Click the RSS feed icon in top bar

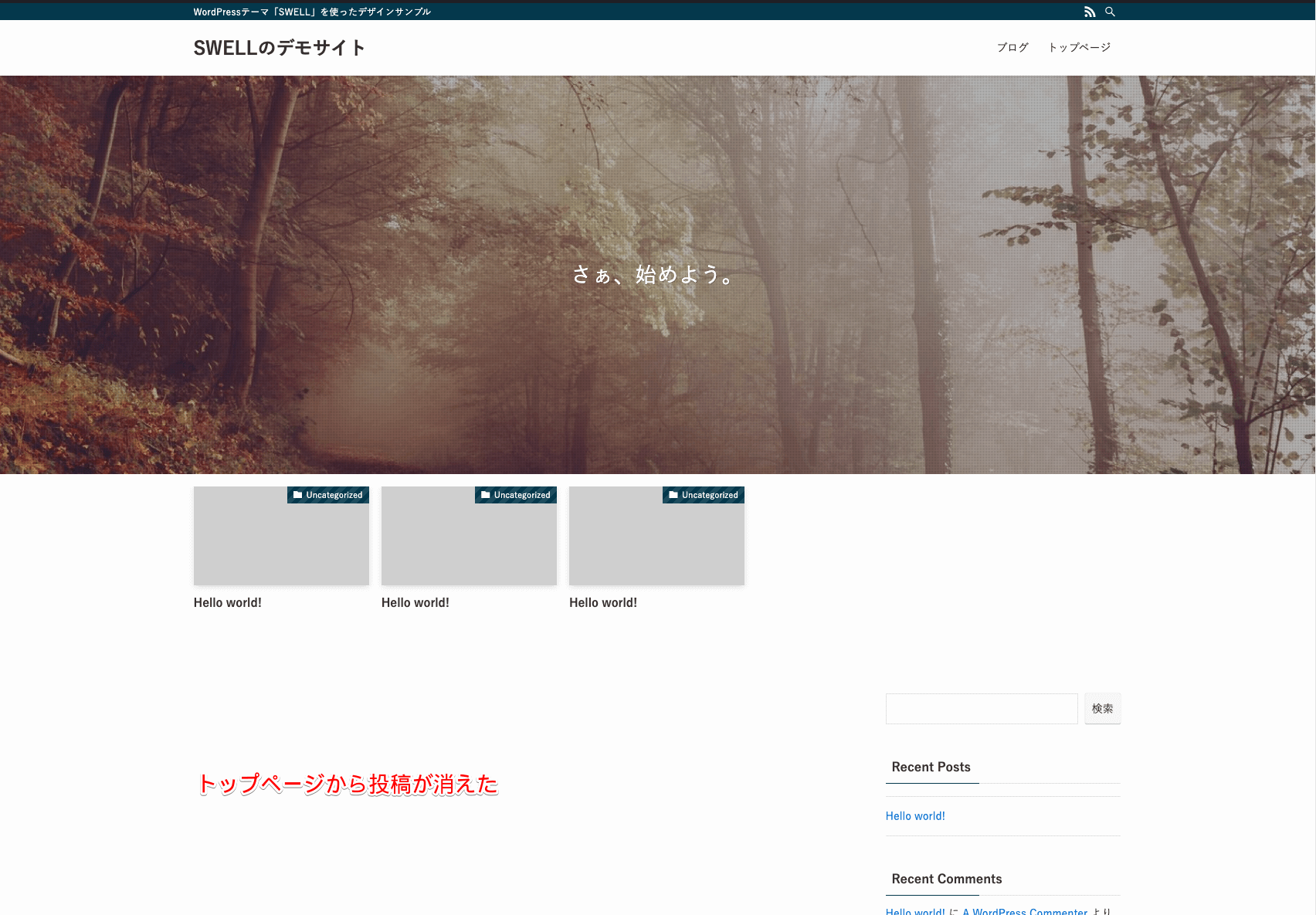coord(1090,12)
